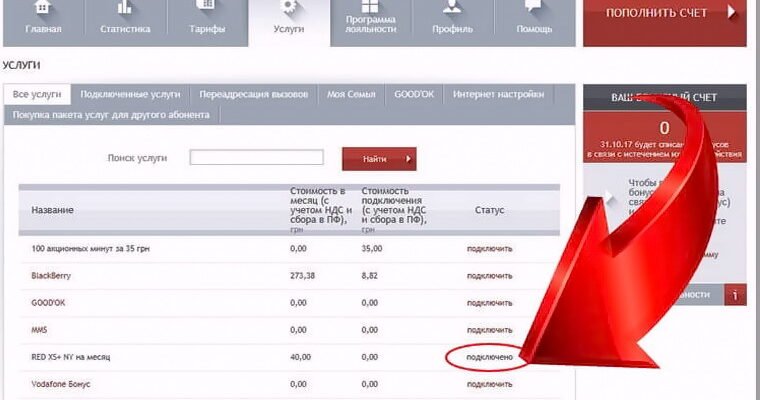Switch to Моя Семья sub-tab

(x=351, y=95)
